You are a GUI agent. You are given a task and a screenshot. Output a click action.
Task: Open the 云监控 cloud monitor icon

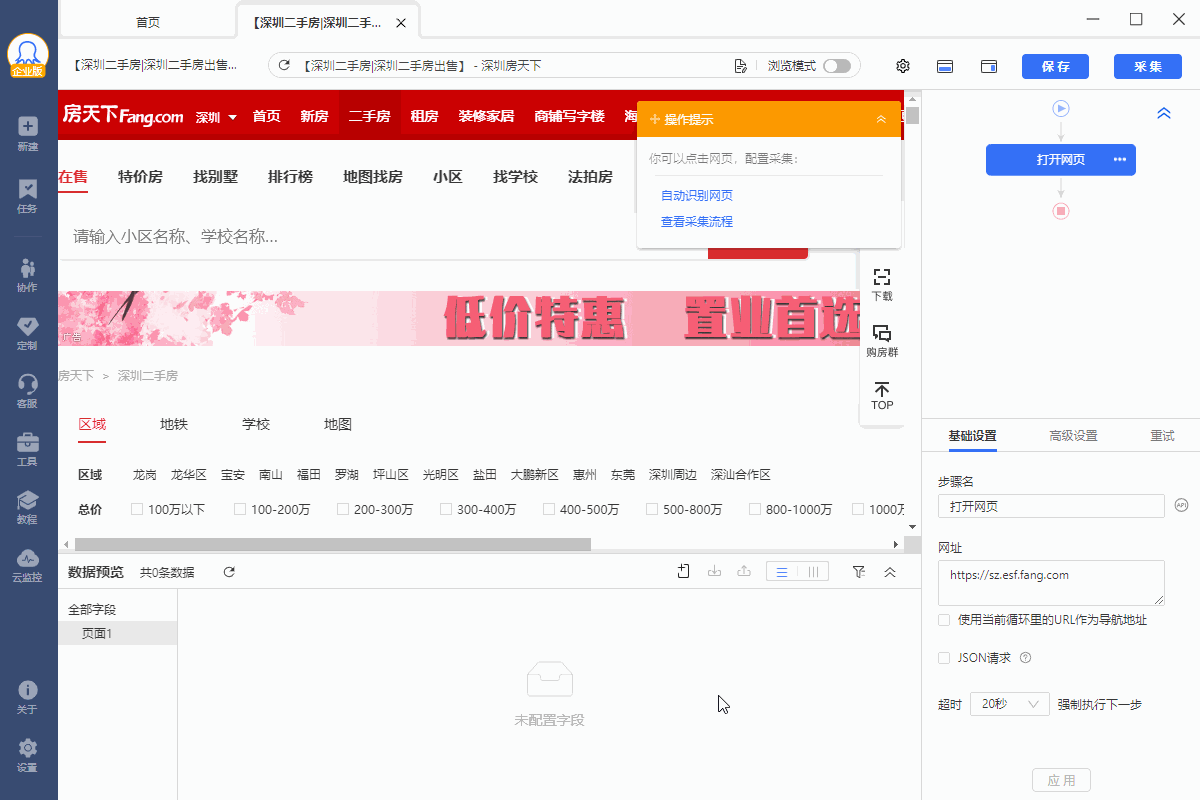(x=28, y=565)
